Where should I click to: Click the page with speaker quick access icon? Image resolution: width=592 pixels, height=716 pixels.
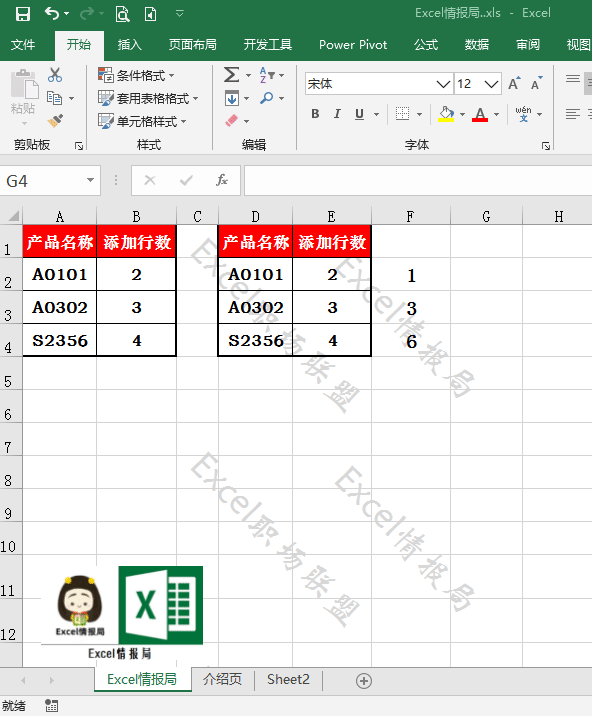point(150,14)
